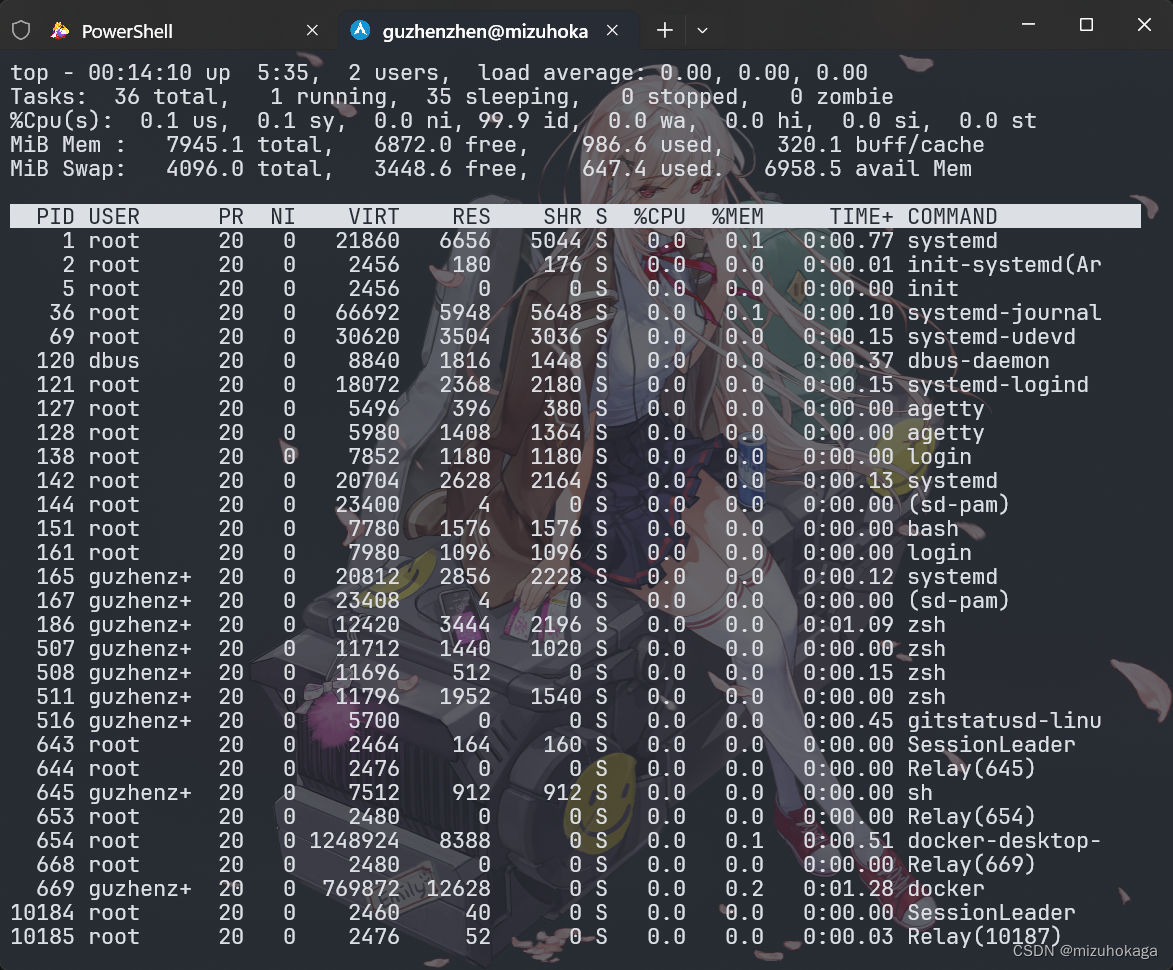This screenshot has width=1173, height=970.
Task: Click the TIME+ value 0:01.09
Action: (848, 624)
